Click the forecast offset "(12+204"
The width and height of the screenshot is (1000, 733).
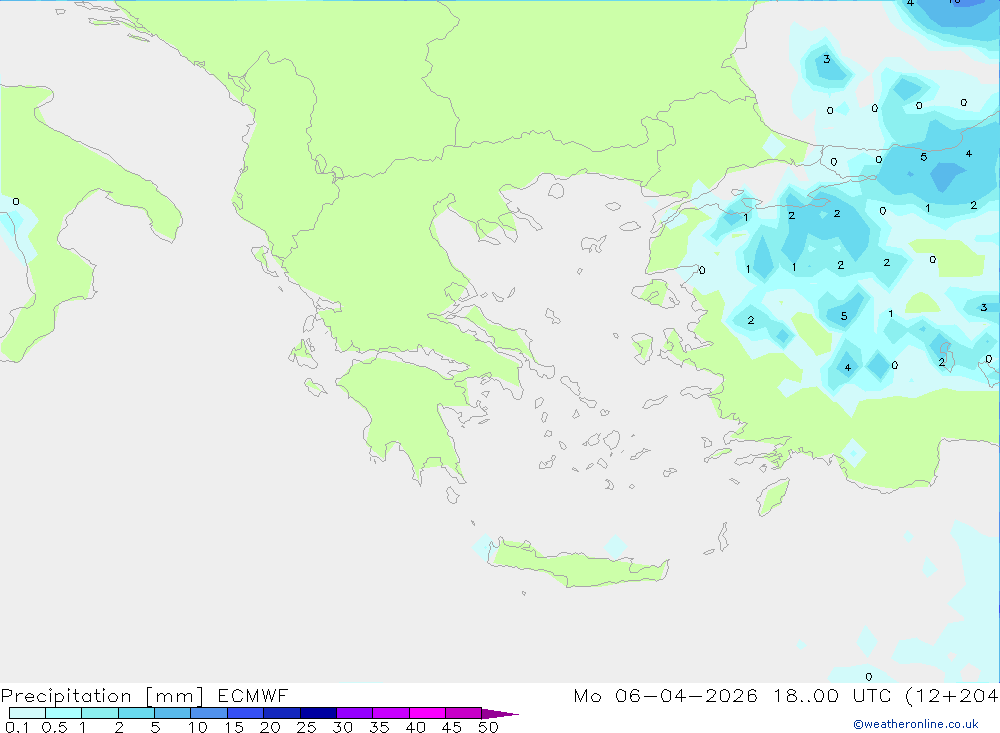pos(952,695)
